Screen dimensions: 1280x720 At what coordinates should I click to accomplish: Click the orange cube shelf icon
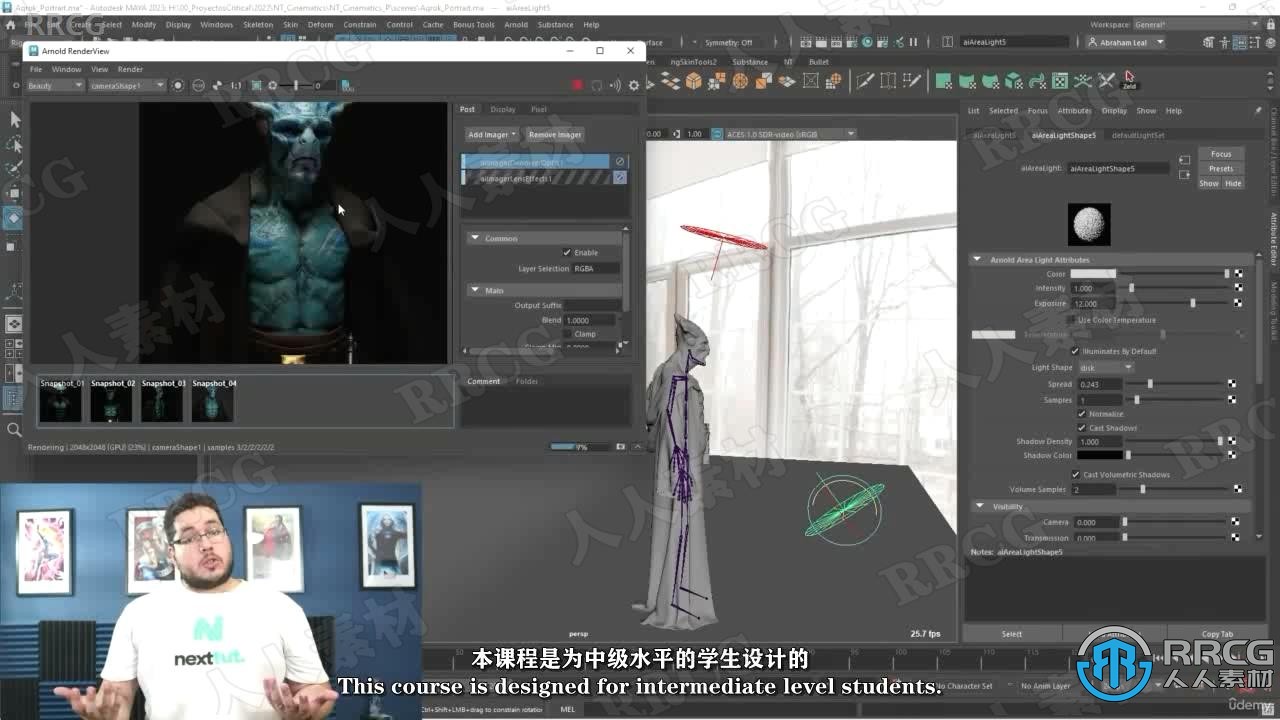pyautogui.click(x=693, y=81)
